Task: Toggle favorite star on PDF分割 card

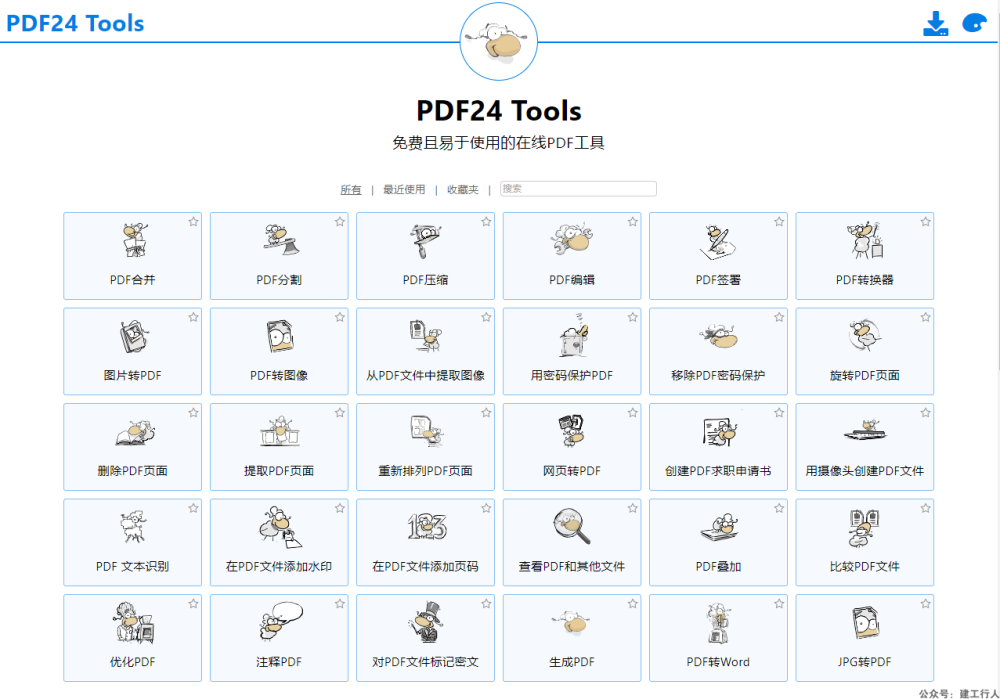Action: click(x=340, y=222)
